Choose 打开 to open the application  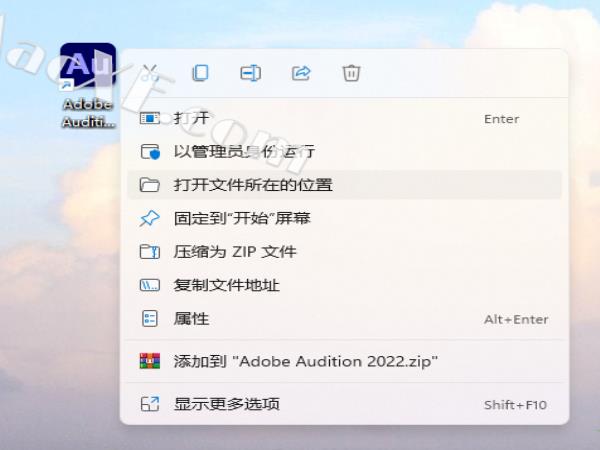coord(192,119)
